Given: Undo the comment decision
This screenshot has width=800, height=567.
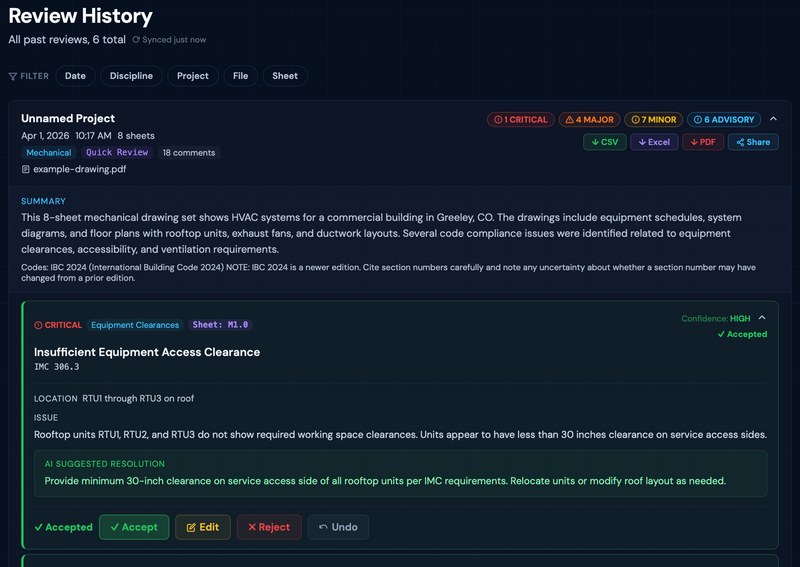Looking at the screenshot, I should click(x=338, y=527).
